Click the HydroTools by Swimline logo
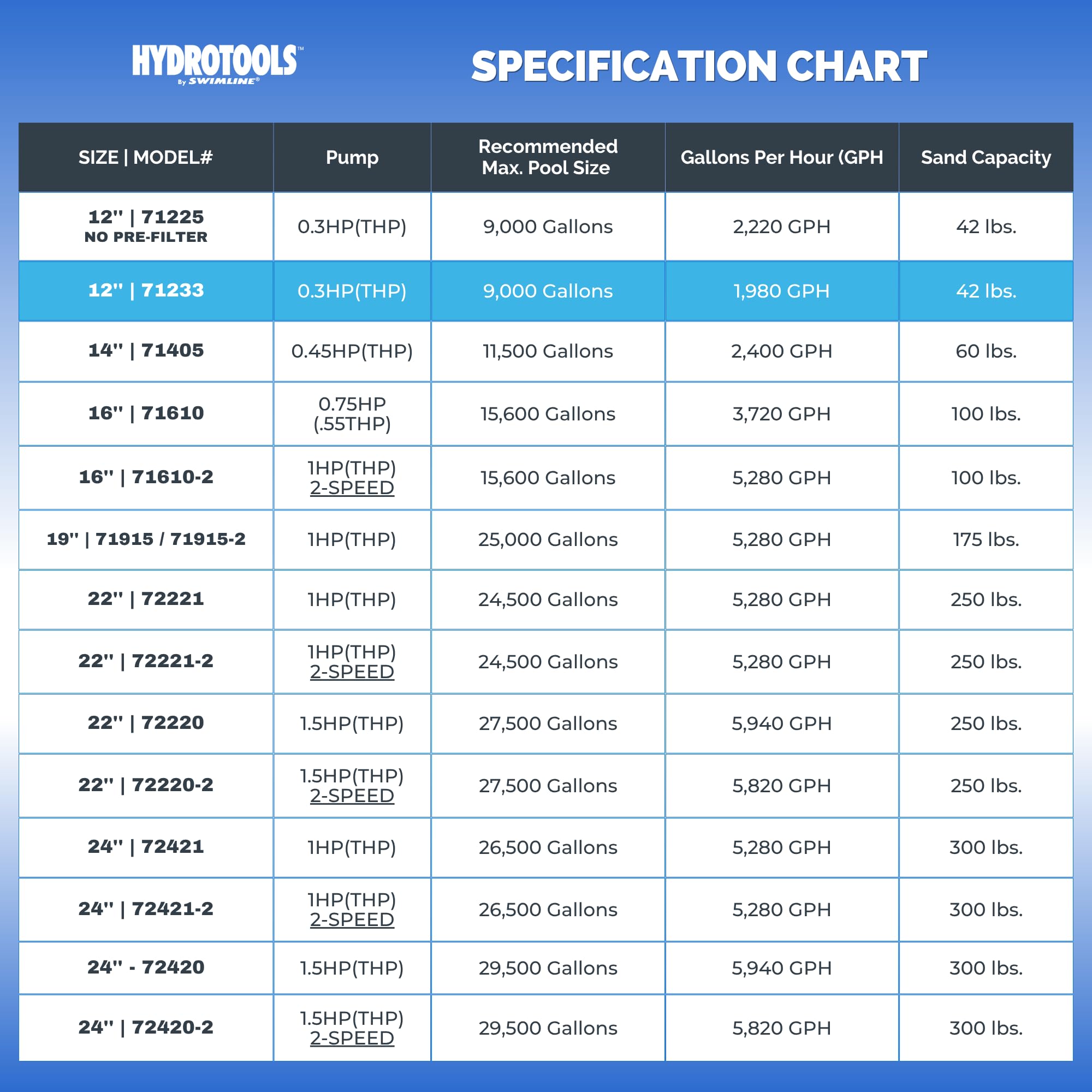This screenshot has width=1092, height=1092. click(218, 64)
